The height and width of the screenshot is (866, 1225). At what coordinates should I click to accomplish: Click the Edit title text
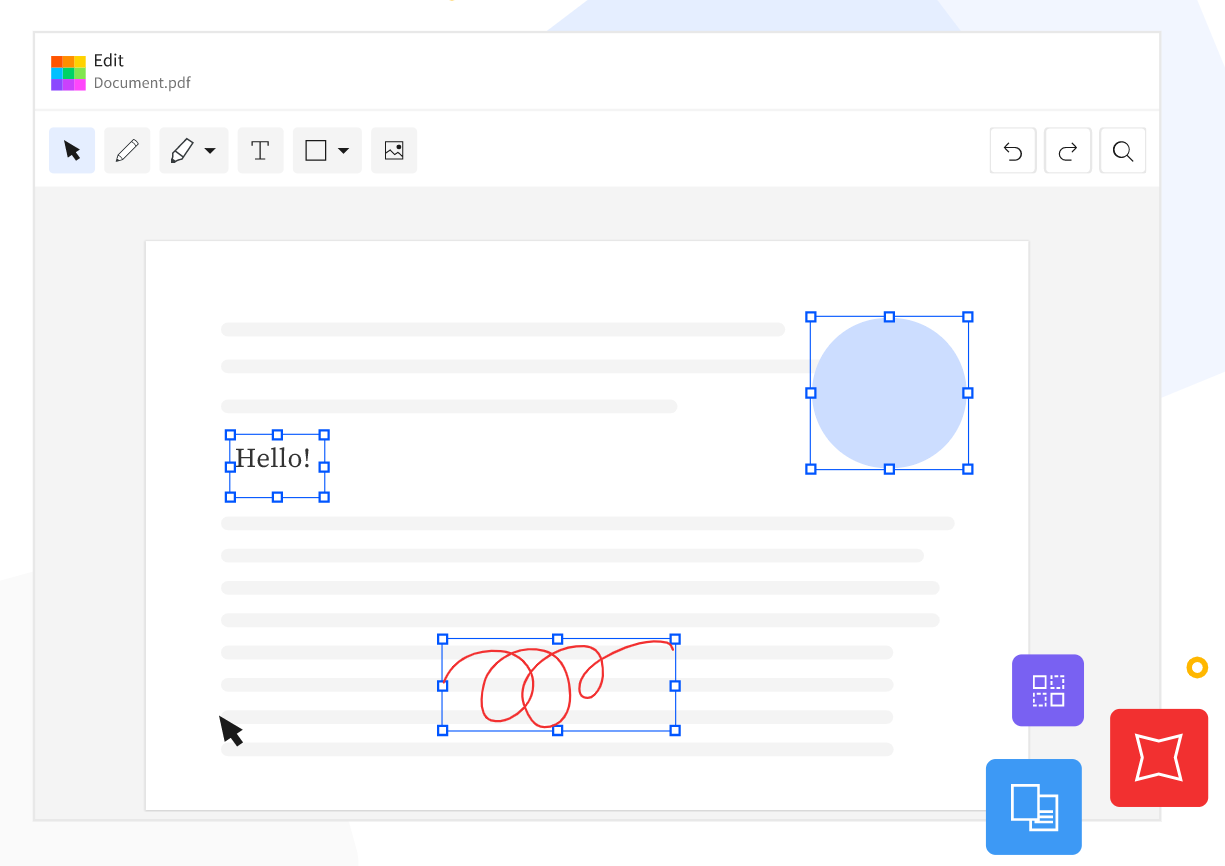coord(109,61)
